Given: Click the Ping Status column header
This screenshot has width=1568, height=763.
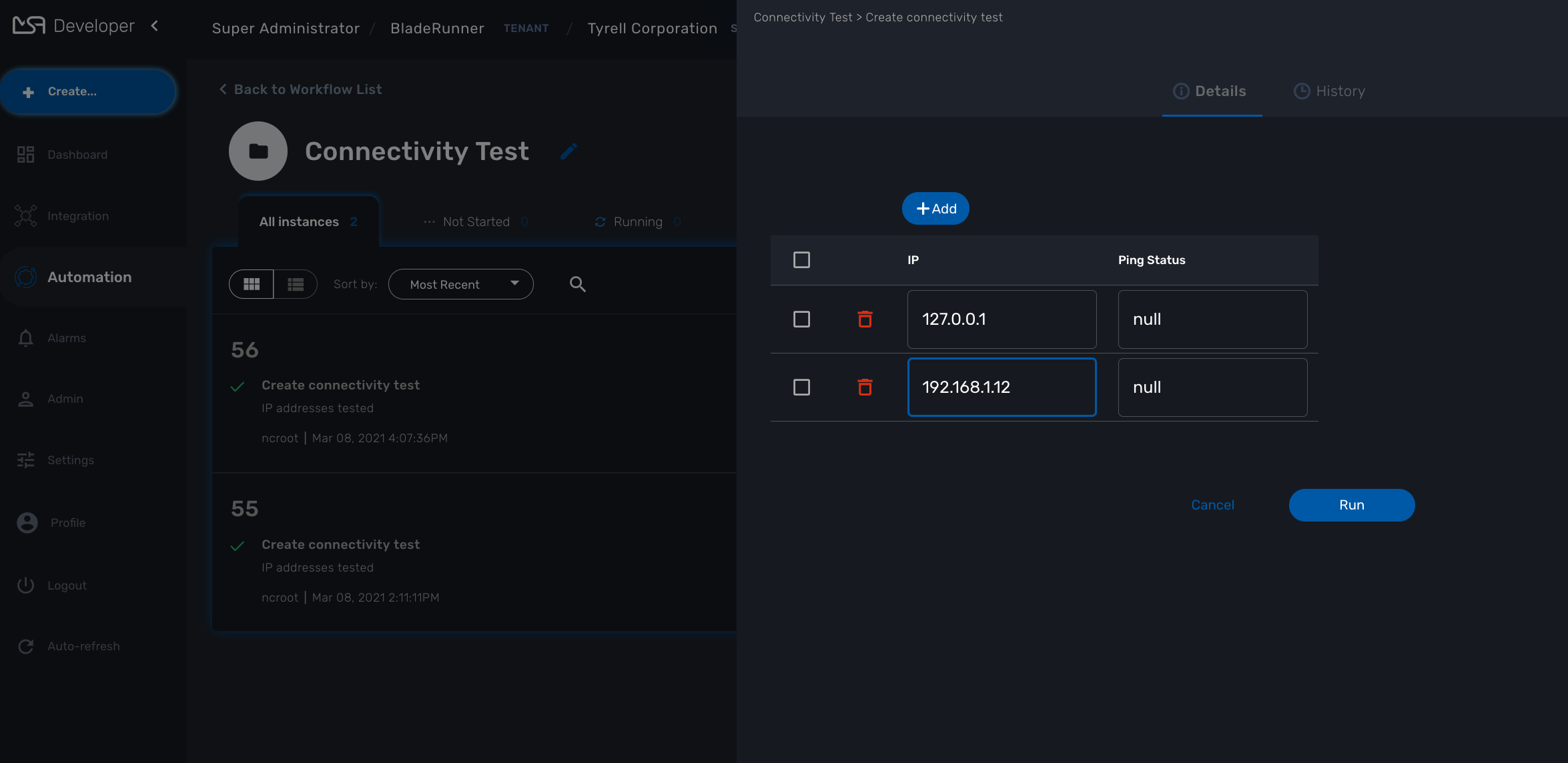Looking at the screenshot, I should (1152, 260).
